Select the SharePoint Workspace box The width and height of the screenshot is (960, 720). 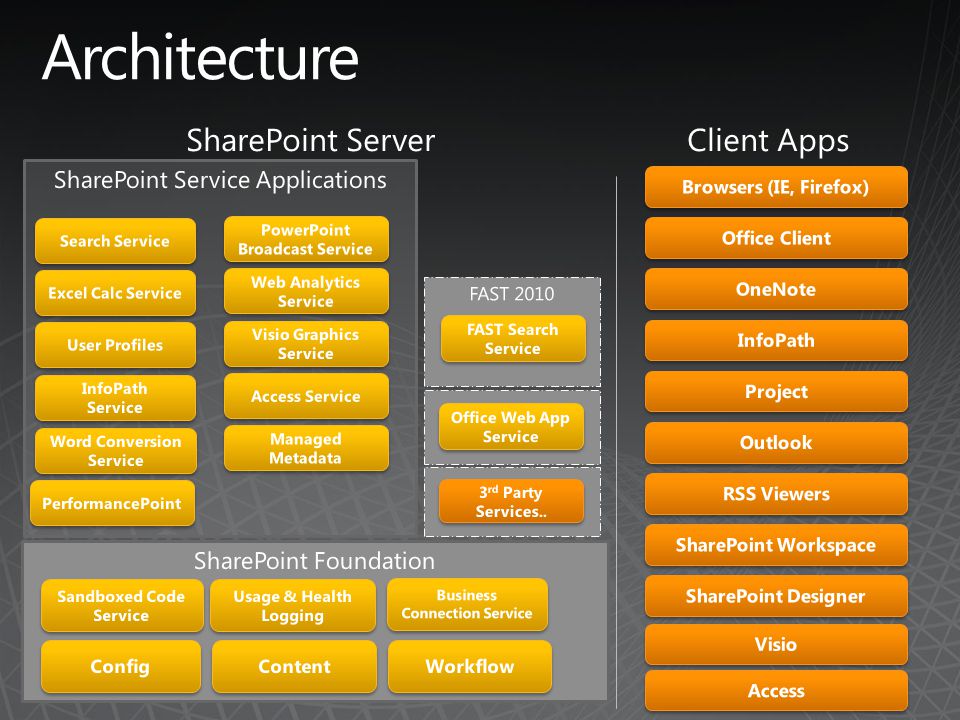click(x=776, y=545)
